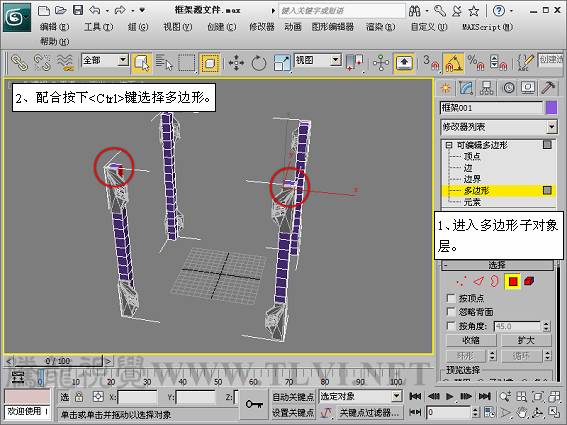The image size is (567, 425).
Task: Click the Border selection icon in 选择 rollout
Action: tap(495, 281)
